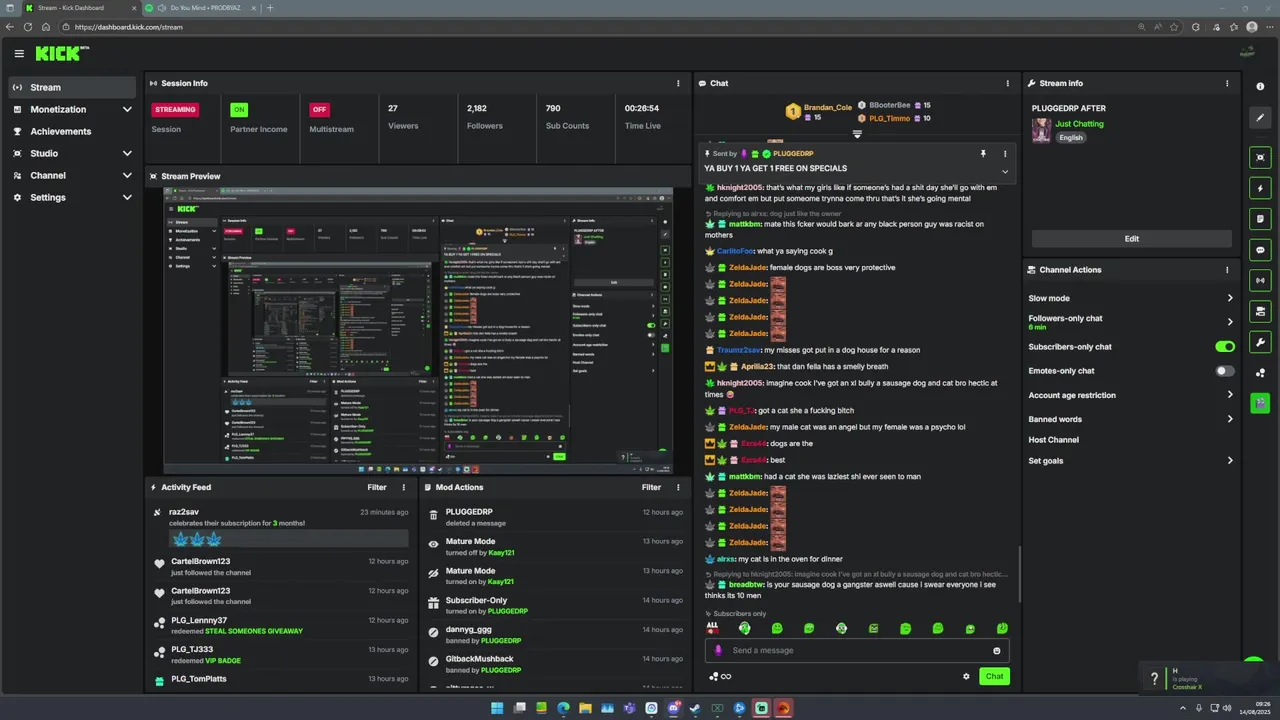Open Banned words chevron
The width and height of the screenshot is (1280, 720).
[1230, 419]
